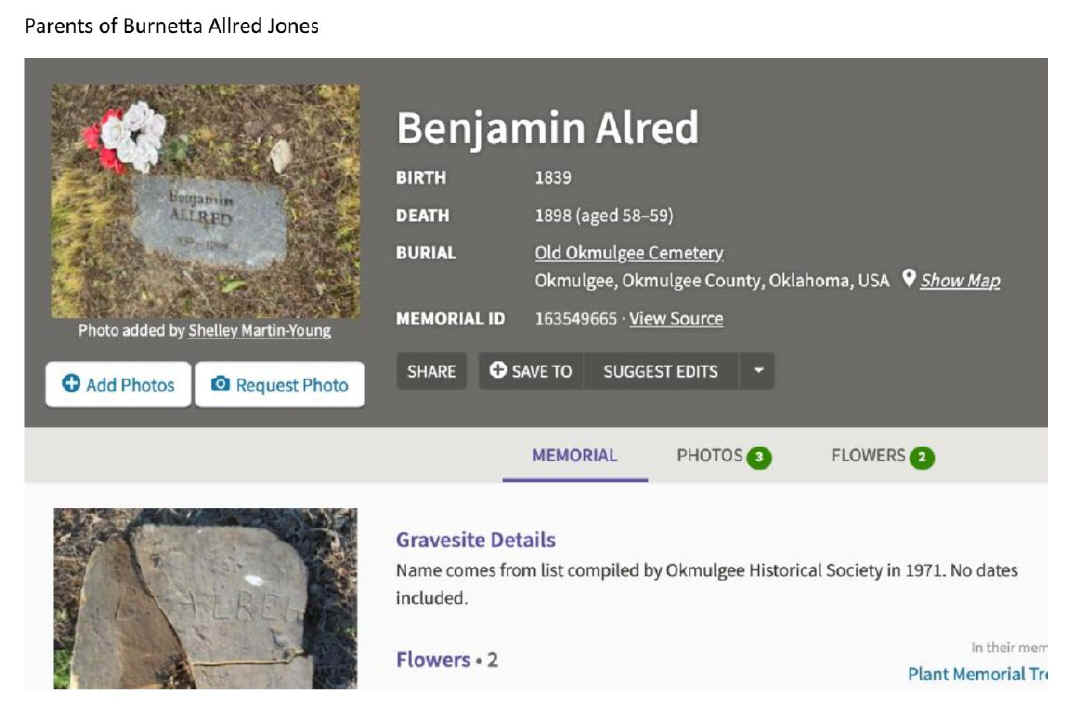Open Shelley Martin-Young contributor link
Viewport: 1067px width, 717px height.
[259, 331]
